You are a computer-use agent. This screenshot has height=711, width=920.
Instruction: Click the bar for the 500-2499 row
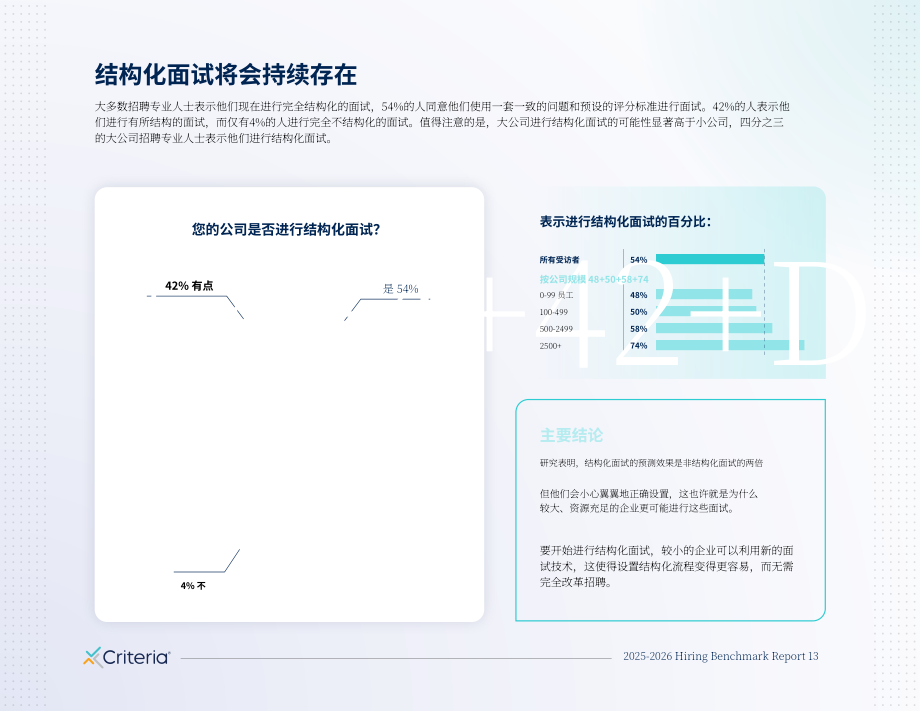pyautogui.click(x=714, y=329)
